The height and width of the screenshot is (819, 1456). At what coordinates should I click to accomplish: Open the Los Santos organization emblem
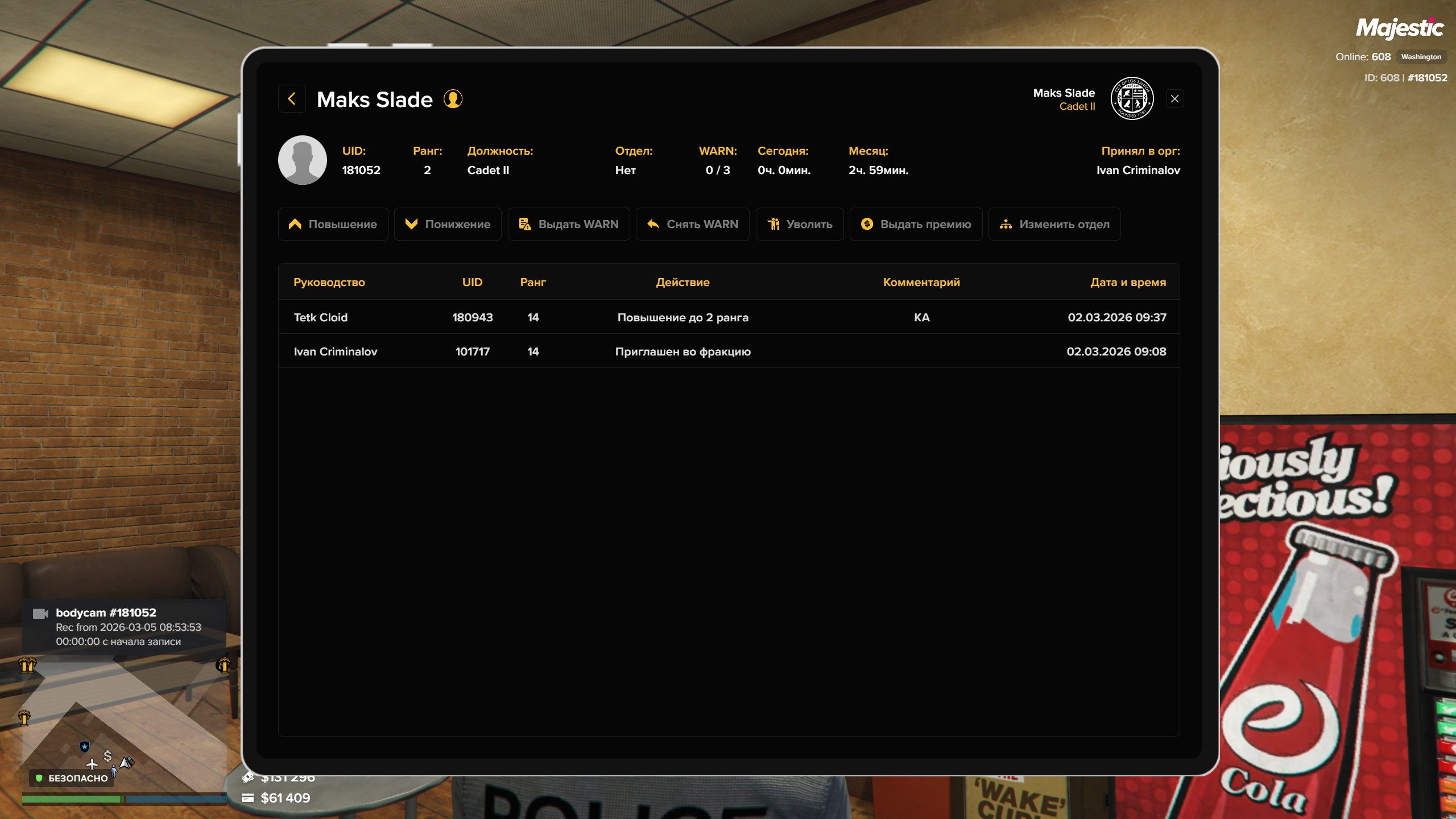(x=1132, y=98)
